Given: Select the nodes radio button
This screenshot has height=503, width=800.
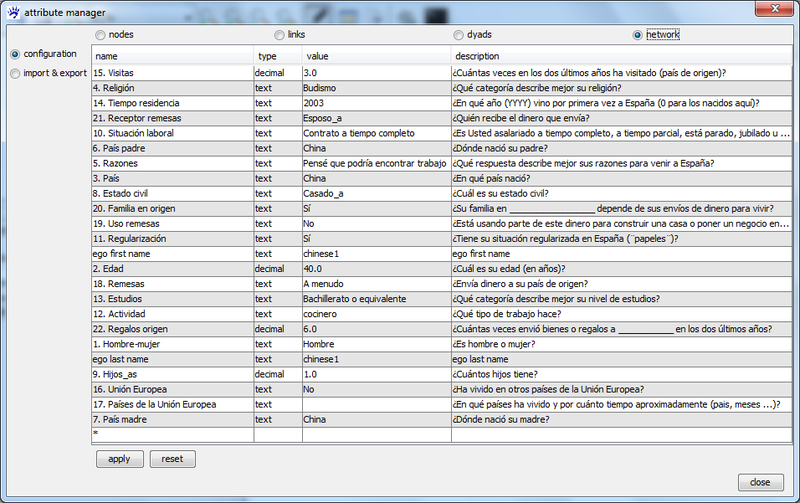Looking at the screenshot, I should [x=101, y=35].
